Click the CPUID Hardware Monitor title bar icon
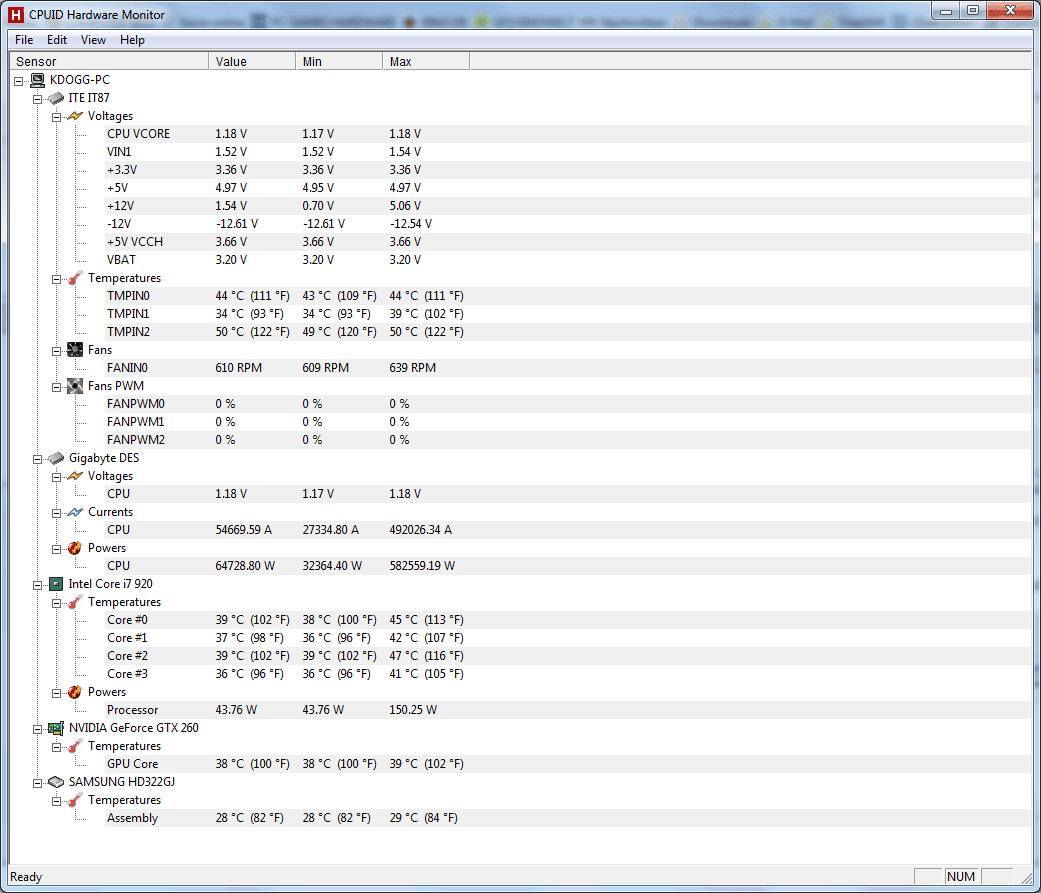The height and width of the screenshot is (893, 1041). click(x=15, y=15)
